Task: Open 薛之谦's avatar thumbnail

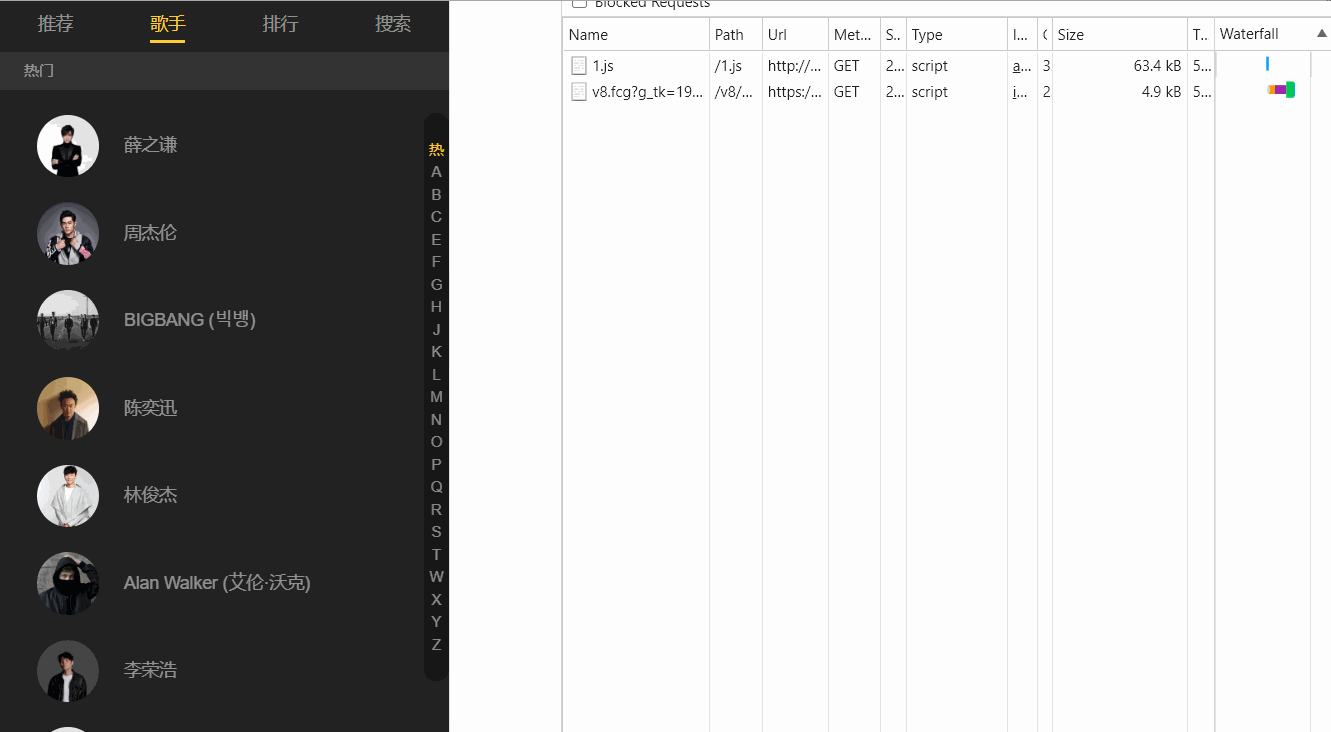Action: (x=68, y=146)
